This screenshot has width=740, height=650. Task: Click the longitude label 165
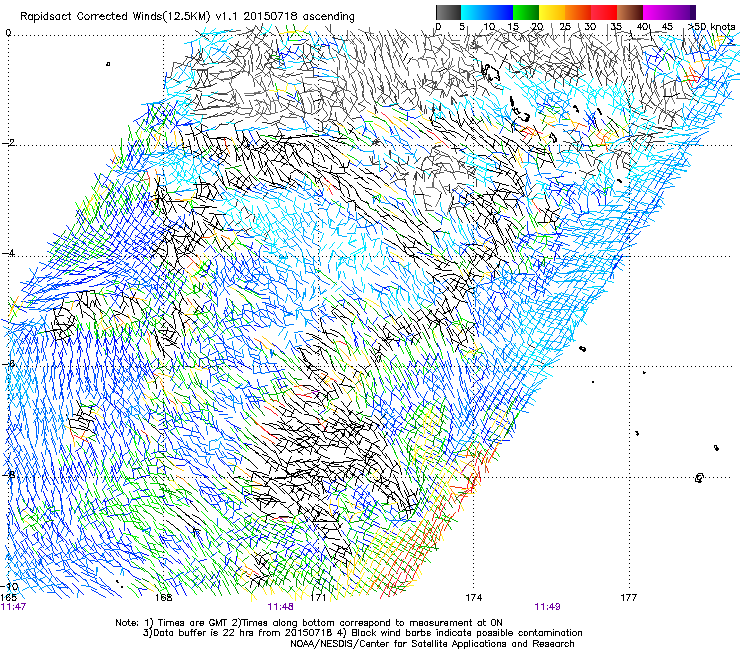(9, 597)
